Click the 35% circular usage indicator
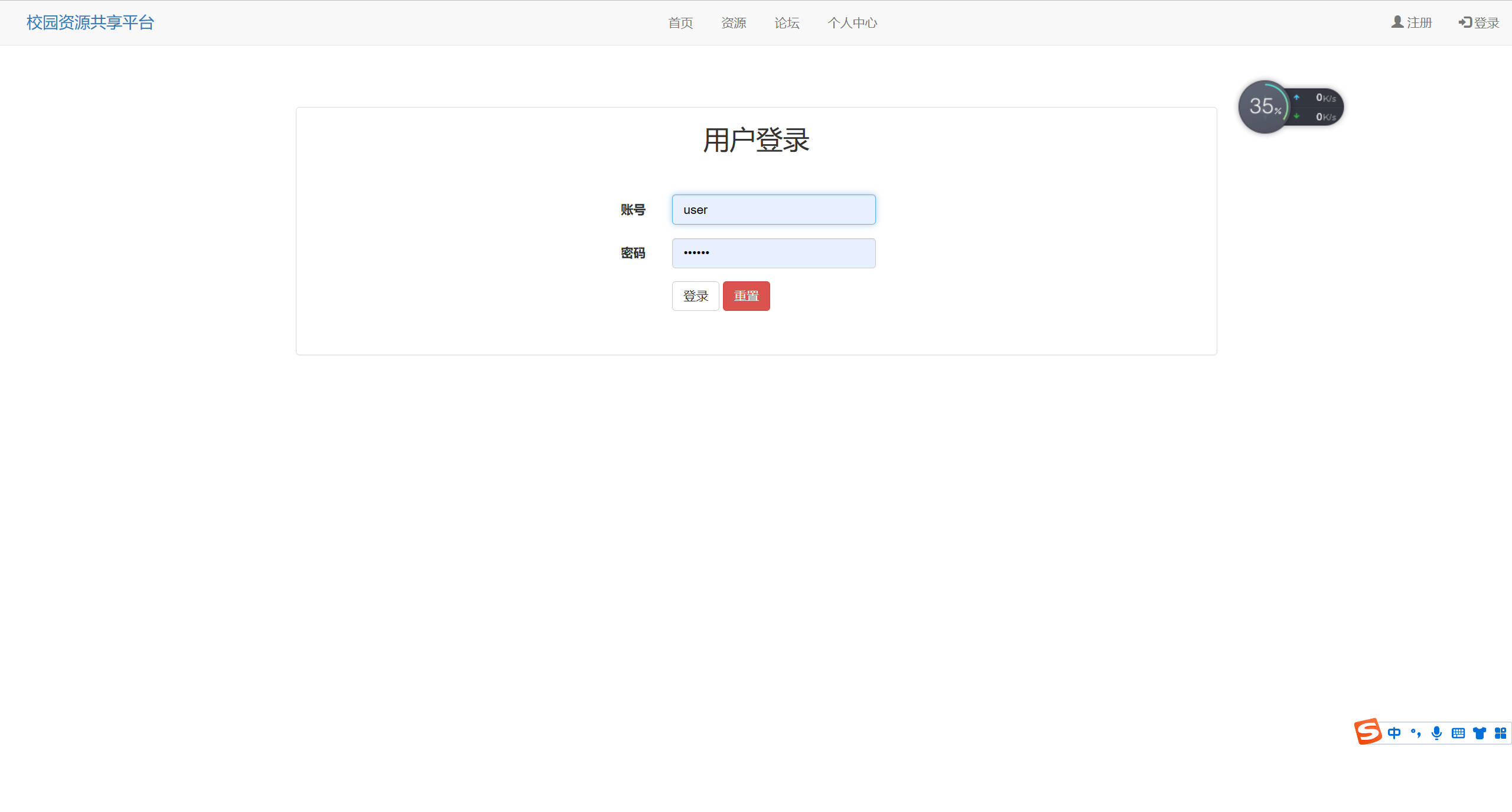1512x812 pixels. [x=1266, y=106]
